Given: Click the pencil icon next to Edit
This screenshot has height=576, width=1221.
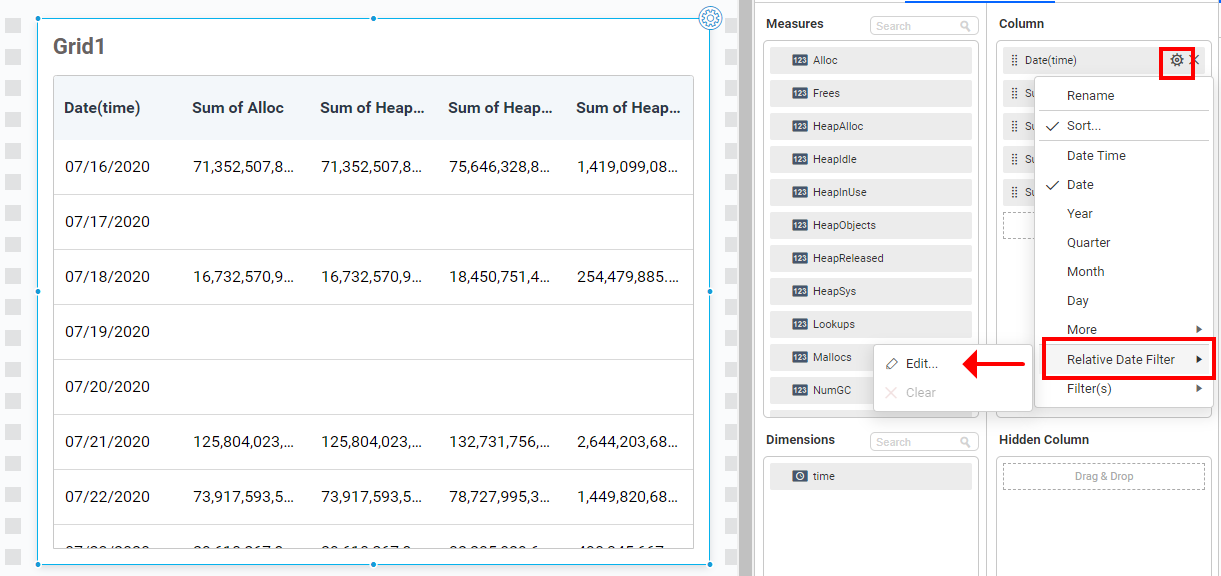Looking at the screenshot, I should [x=892, y=364].
